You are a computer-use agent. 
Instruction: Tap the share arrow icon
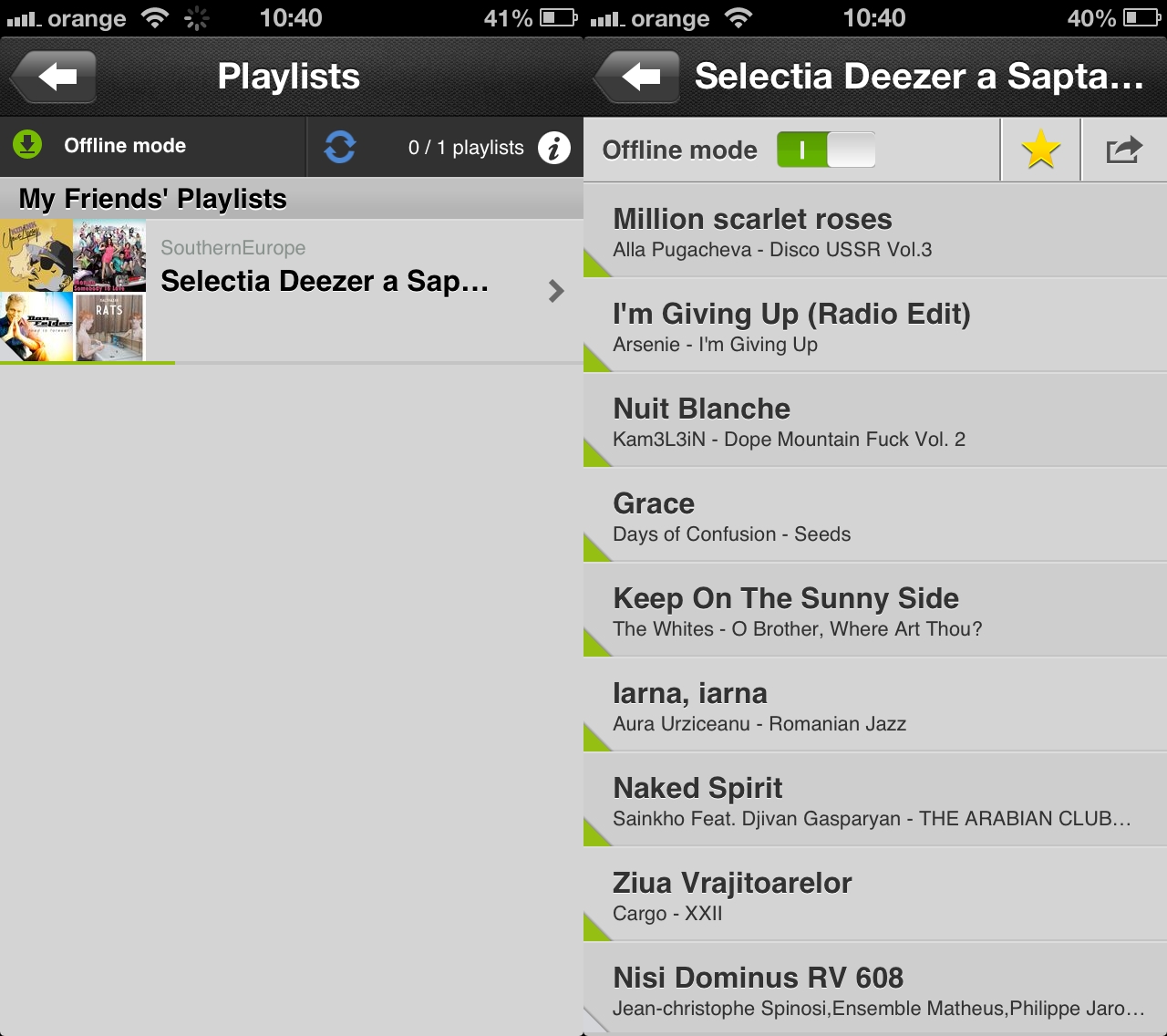[x=1124, y=150]
